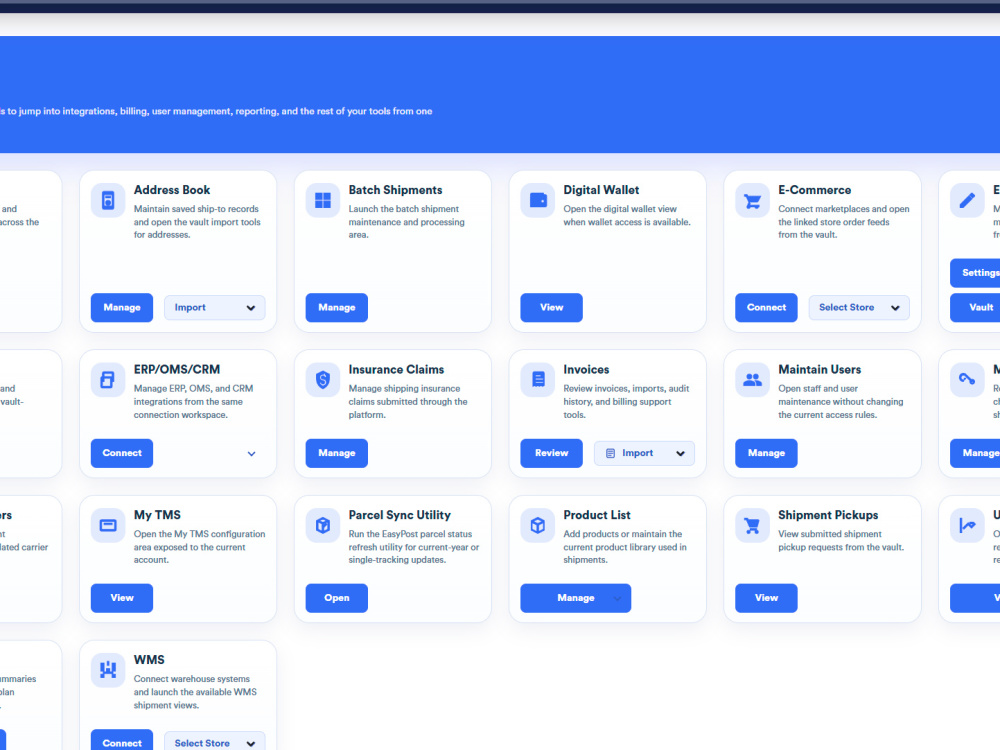Click Manage in Address Book
1000x750 pixels.
point(122,307)
